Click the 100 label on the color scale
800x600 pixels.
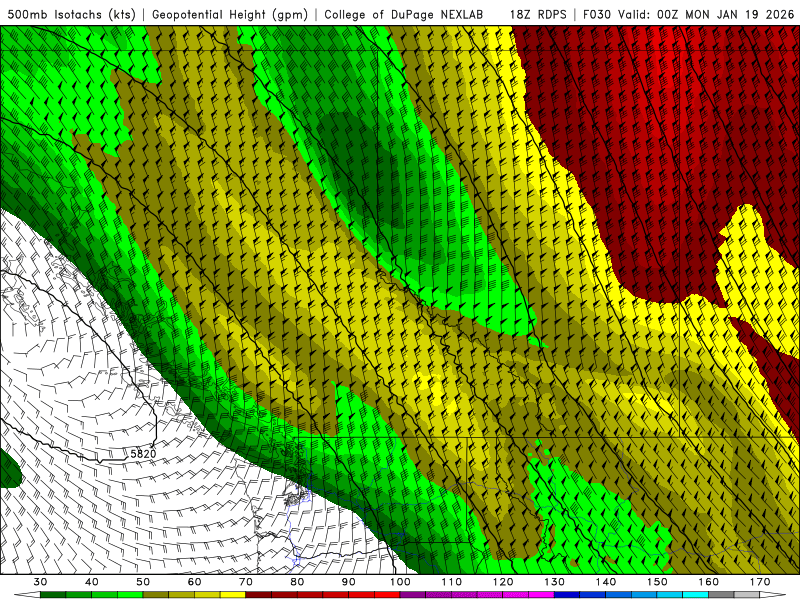click(x=401, y=582)
